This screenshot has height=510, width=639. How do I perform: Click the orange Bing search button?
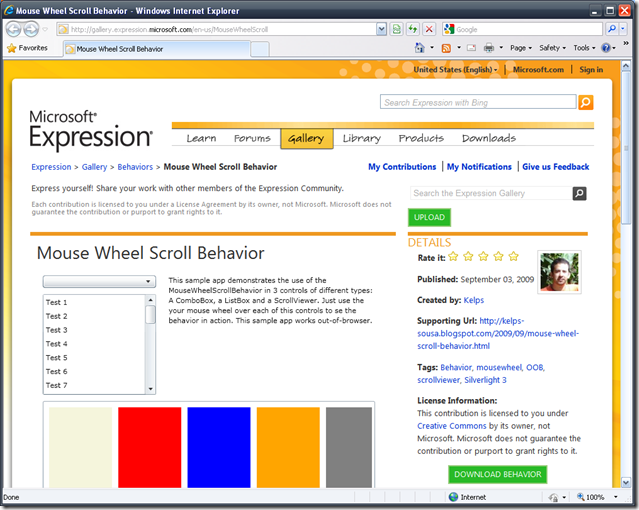point(586,102)
